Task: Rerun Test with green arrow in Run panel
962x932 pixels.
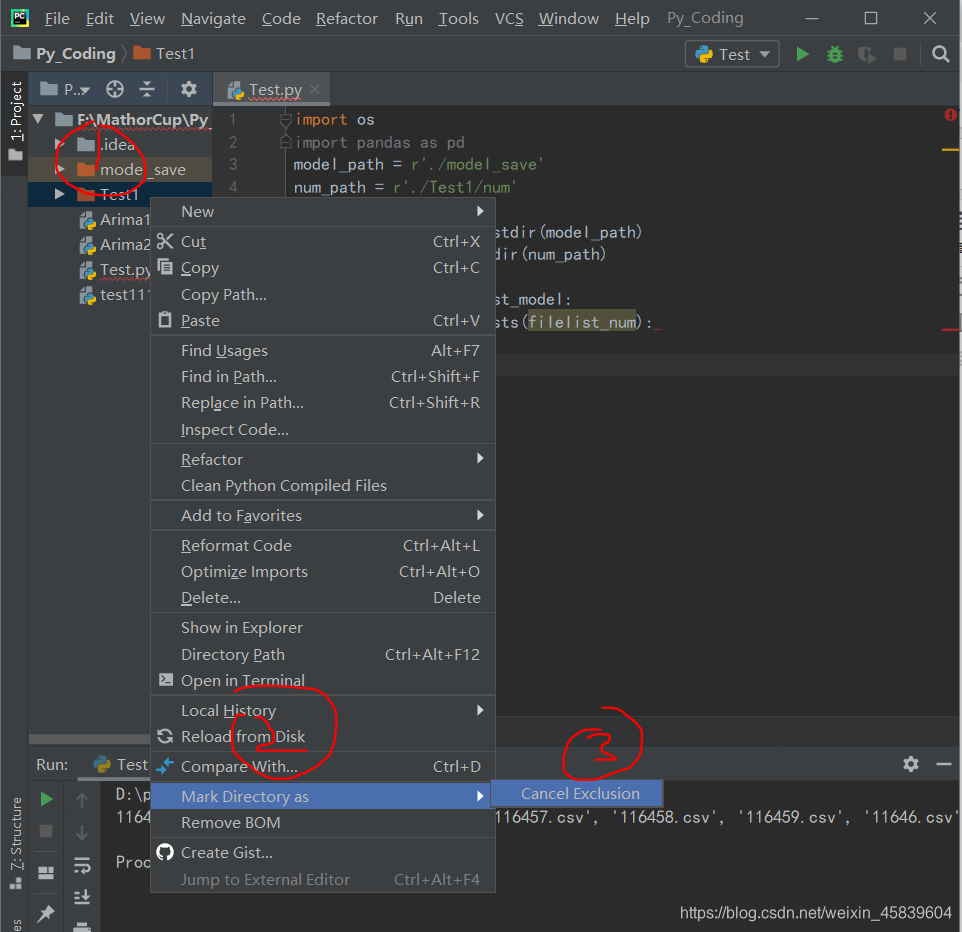Action: 46,799
